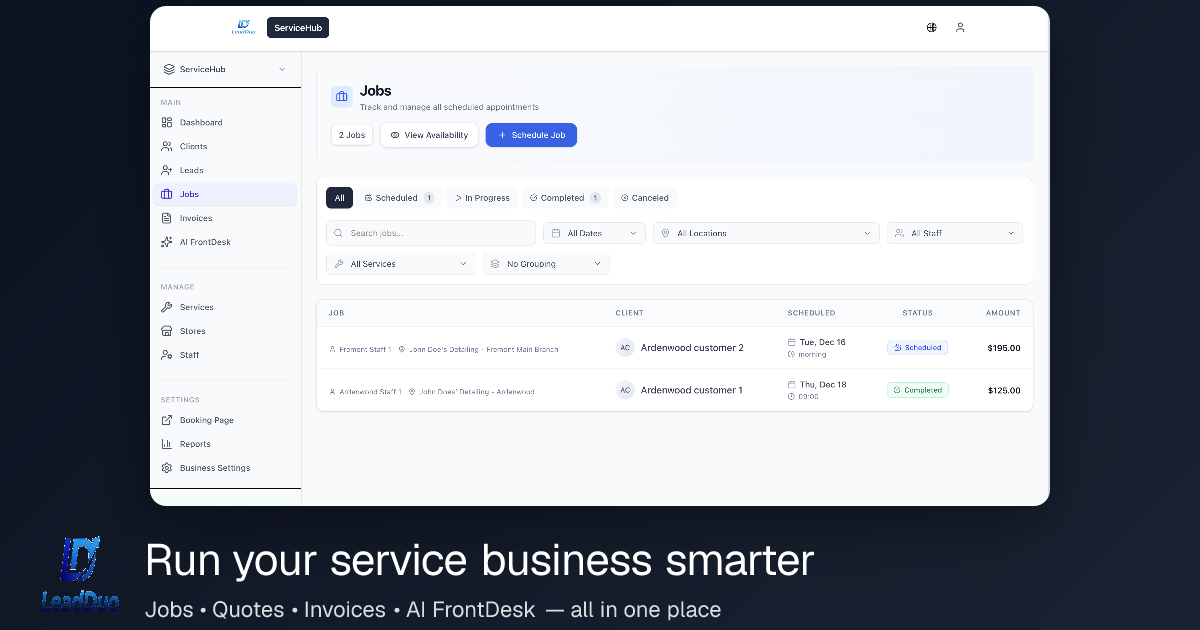Click the Scheduled status badge in the Dec 16 row
This screenshot has width=1200, height=630.
pos(917,348)
